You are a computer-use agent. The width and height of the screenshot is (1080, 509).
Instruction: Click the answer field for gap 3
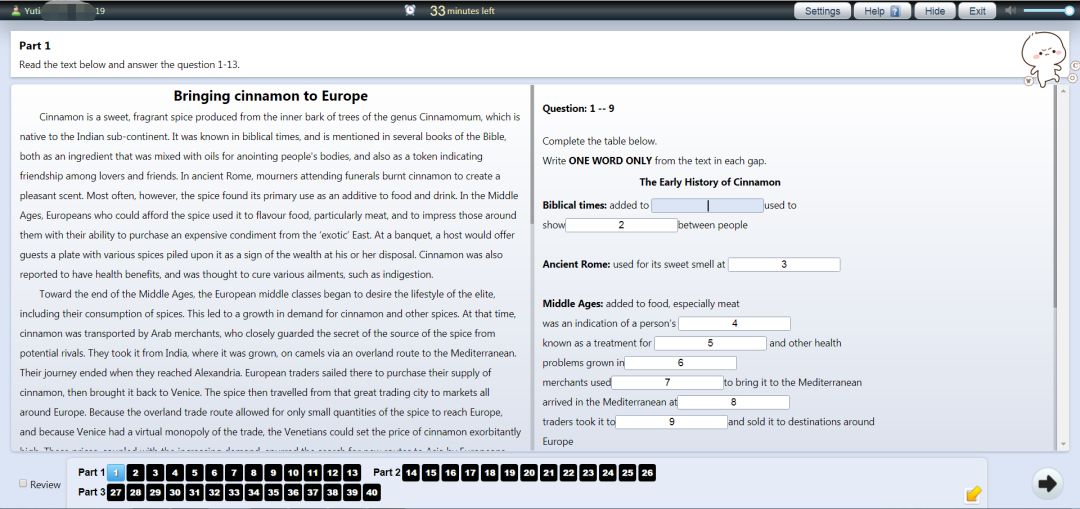tap(784, 265)
